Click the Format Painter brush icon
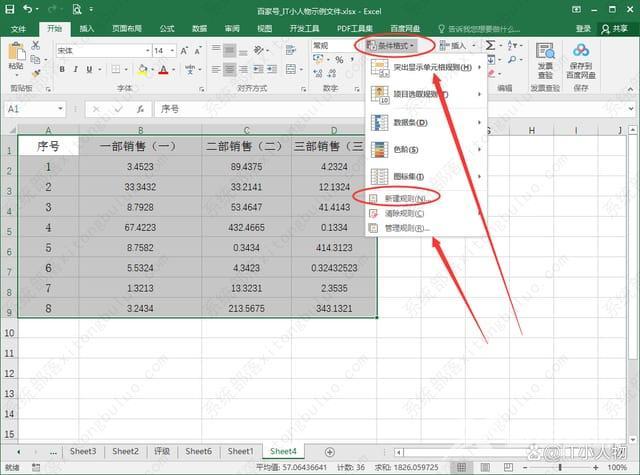 [x=36, y=73]
